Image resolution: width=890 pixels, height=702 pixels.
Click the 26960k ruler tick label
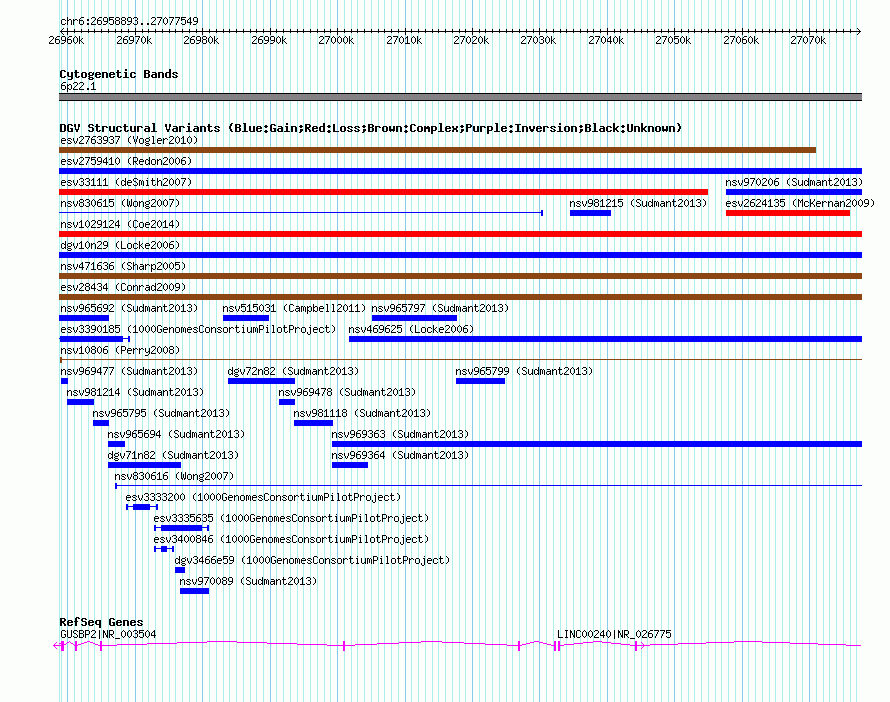(66, 40)
